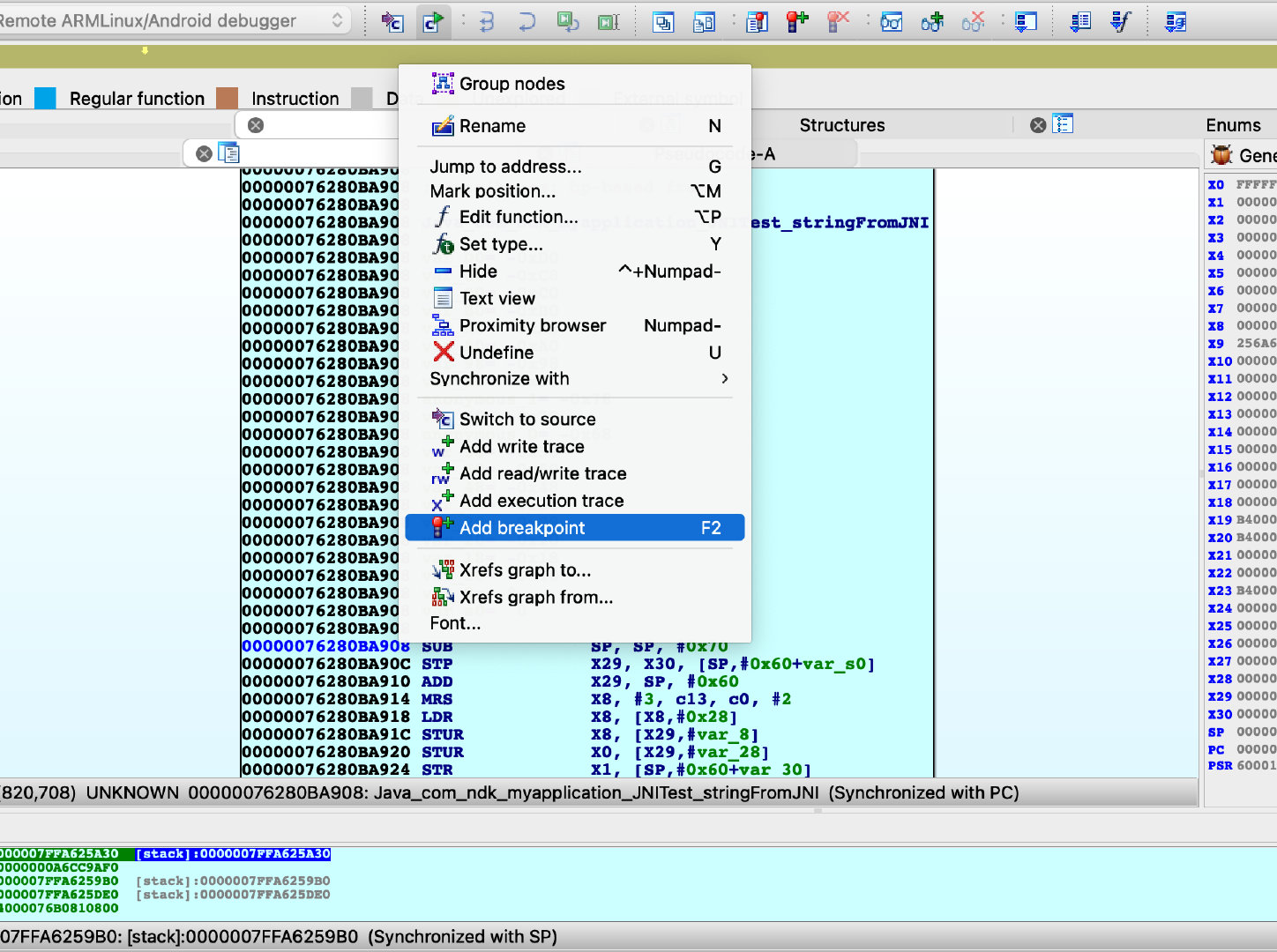The image size is (1277, 952).
Task: Click the add watch toolbar icon
Action: (932, 21)
